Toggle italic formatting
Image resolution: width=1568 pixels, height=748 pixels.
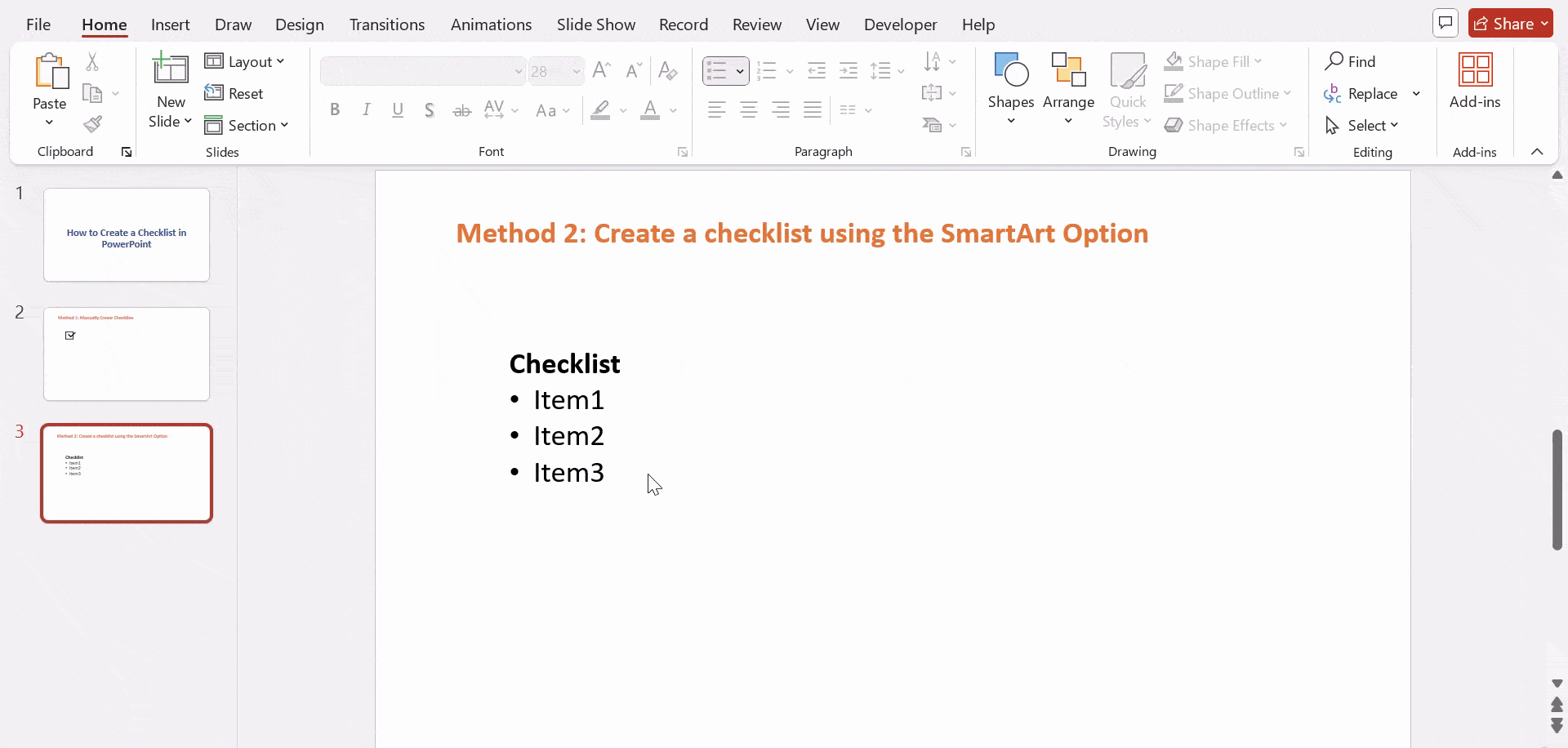(x=366, y=109)
